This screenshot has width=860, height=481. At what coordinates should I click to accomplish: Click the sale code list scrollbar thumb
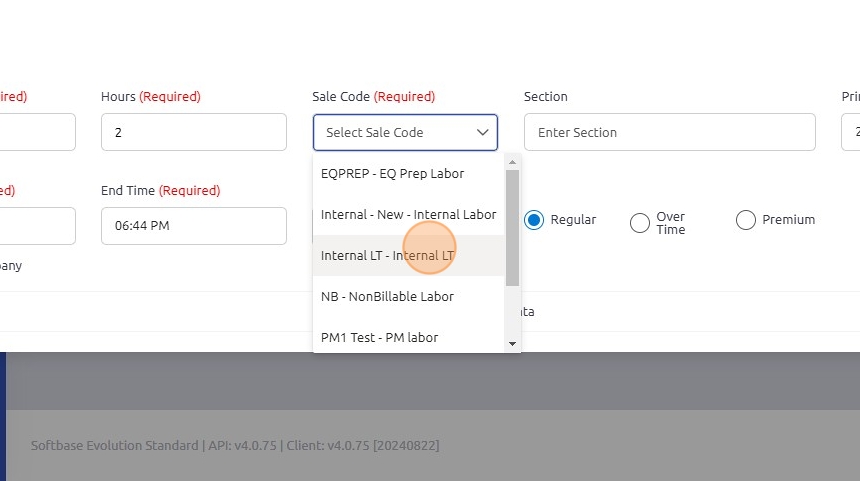[513, 228]
